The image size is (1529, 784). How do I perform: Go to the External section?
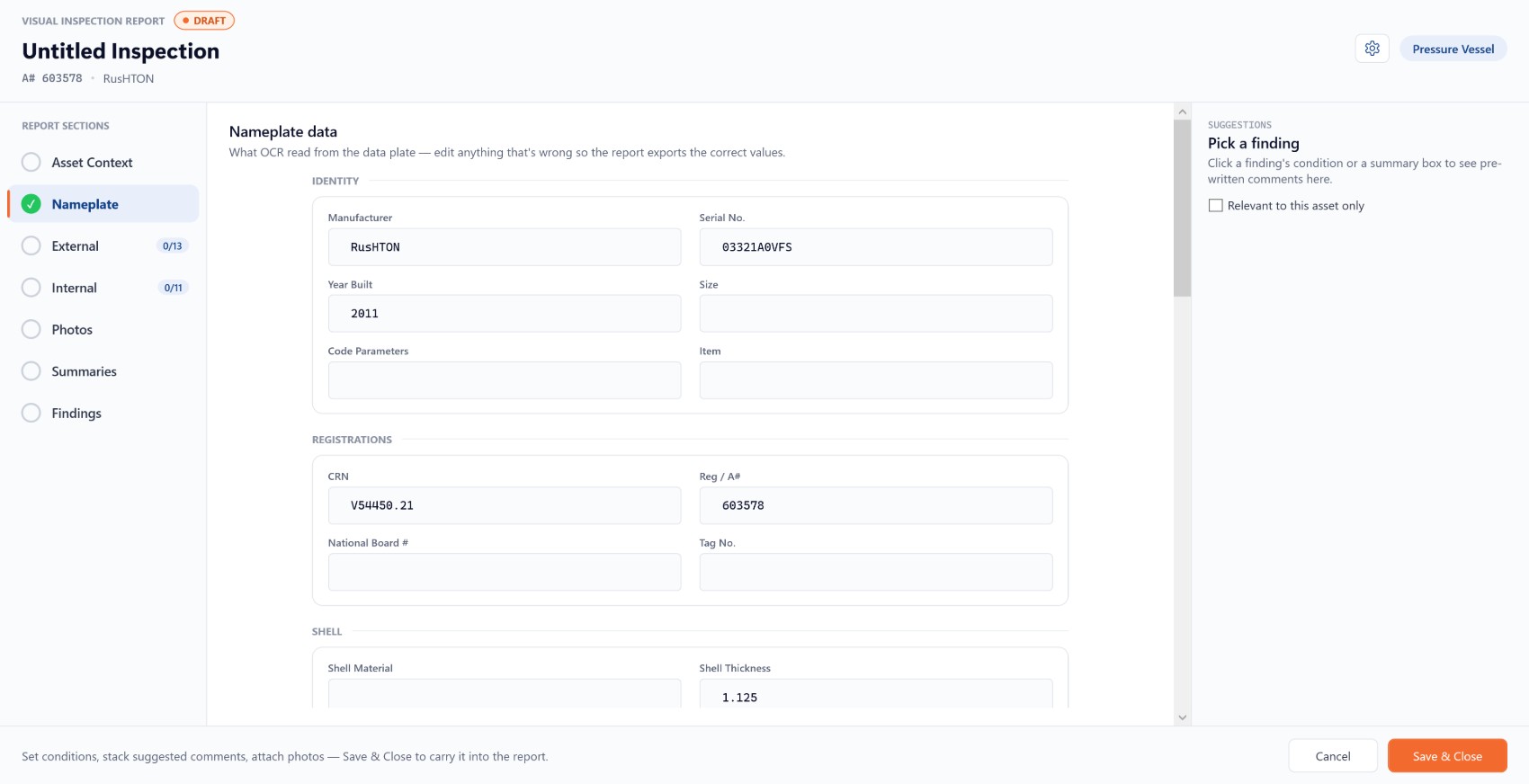pos(103,245)
